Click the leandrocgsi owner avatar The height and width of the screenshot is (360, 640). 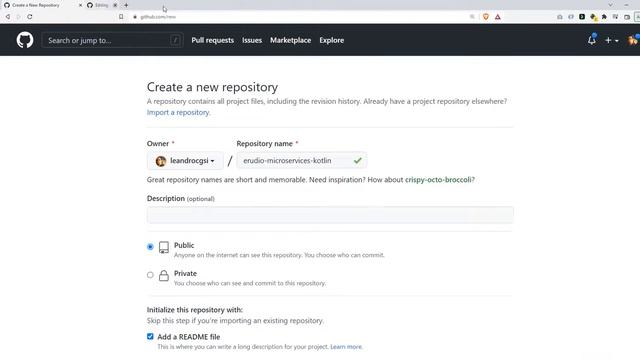161,161
